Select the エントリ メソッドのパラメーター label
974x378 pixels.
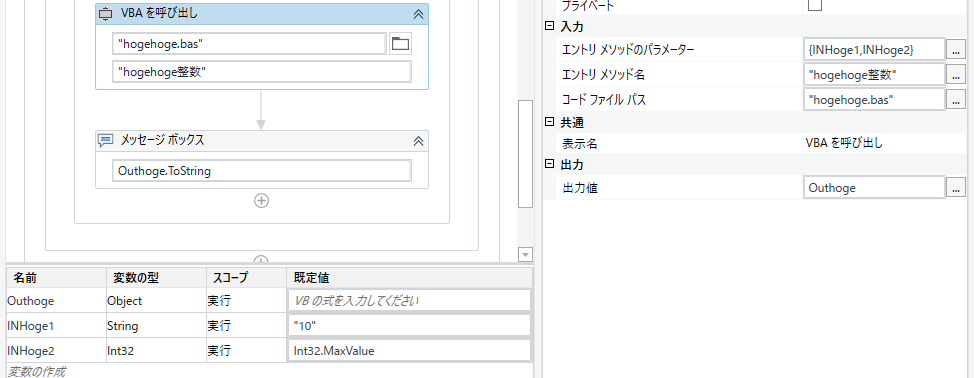pyautogui.click(x=627, y=49)
